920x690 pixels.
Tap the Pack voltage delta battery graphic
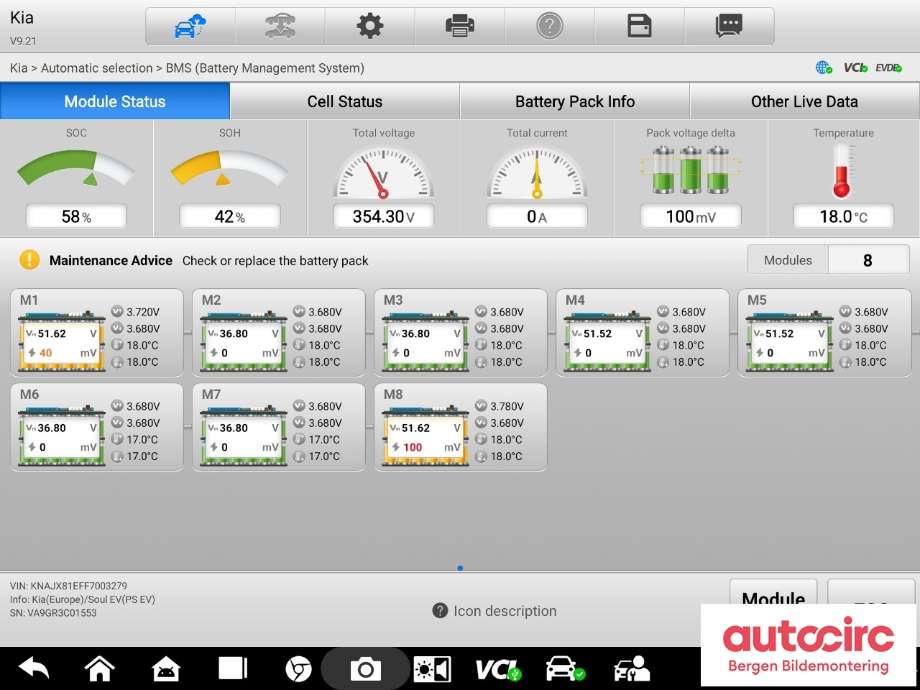(x=691, y=170)
